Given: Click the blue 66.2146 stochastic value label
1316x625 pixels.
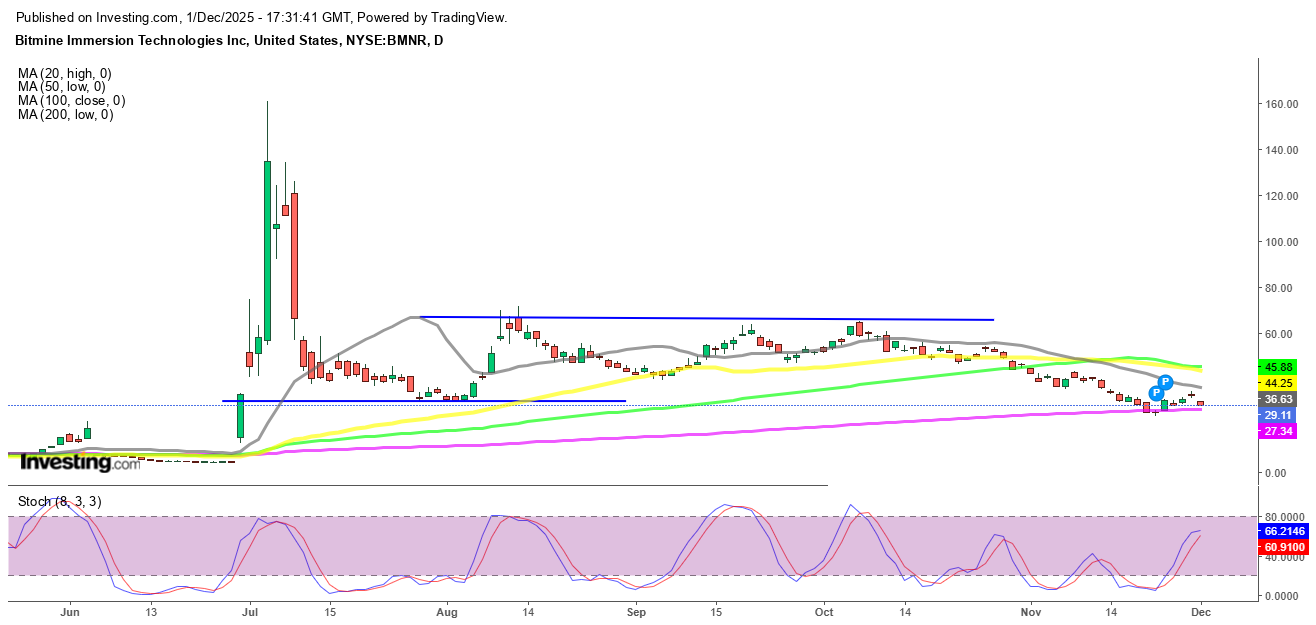Looking at the screenshot, I should (1284, 531).
